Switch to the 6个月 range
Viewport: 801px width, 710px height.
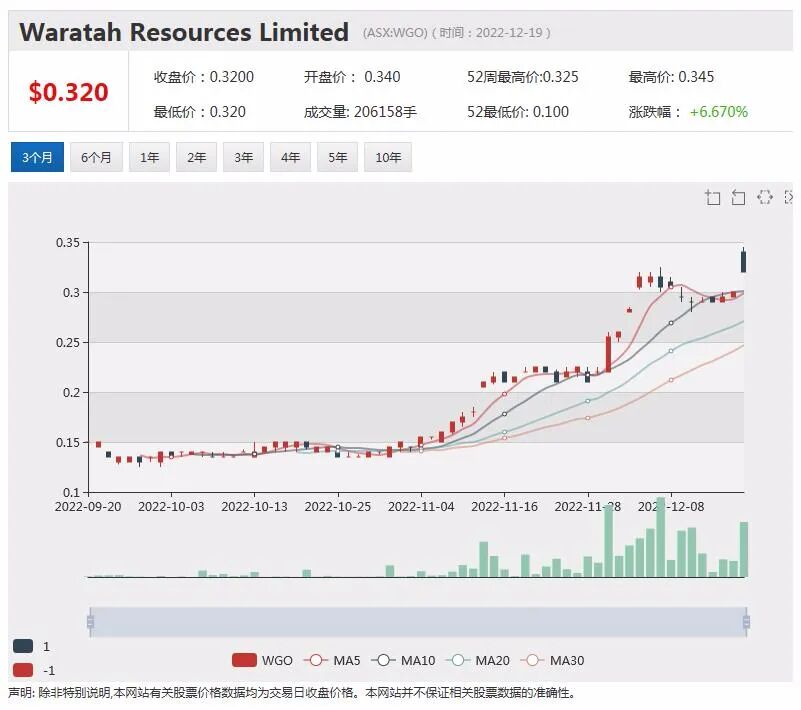coord(96,157)
